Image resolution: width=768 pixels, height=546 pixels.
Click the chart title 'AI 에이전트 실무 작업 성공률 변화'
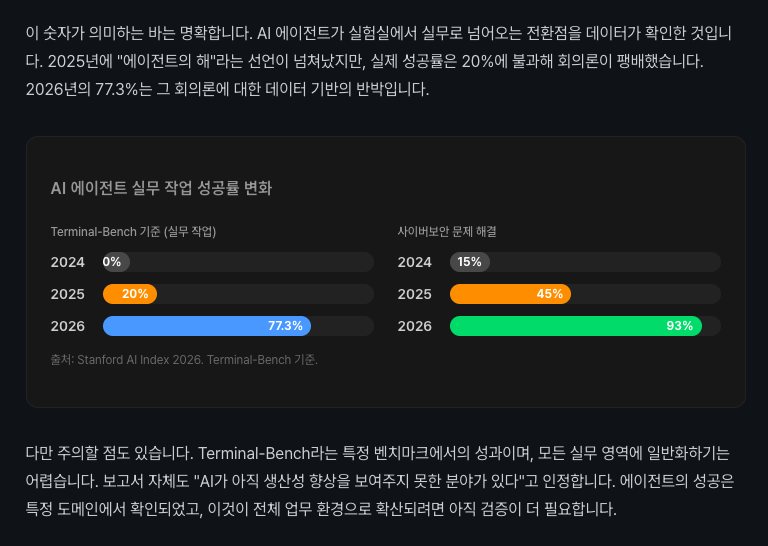(x=161, y=188)
